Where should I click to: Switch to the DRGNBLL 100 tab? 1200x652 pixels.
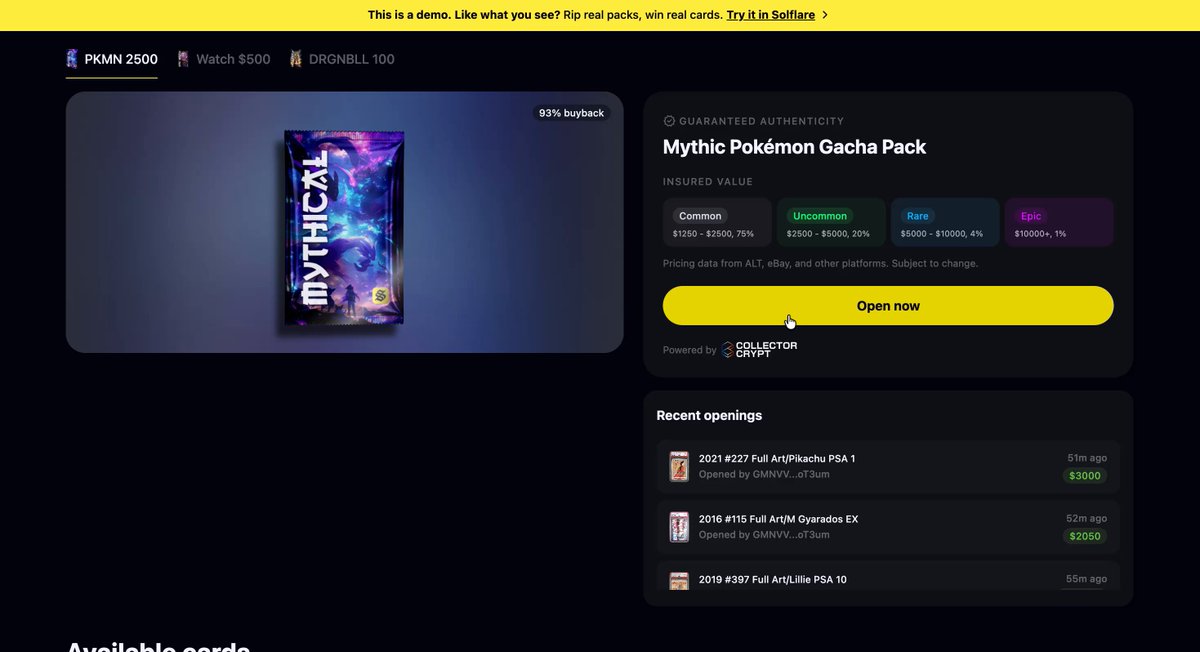point(342,59)
